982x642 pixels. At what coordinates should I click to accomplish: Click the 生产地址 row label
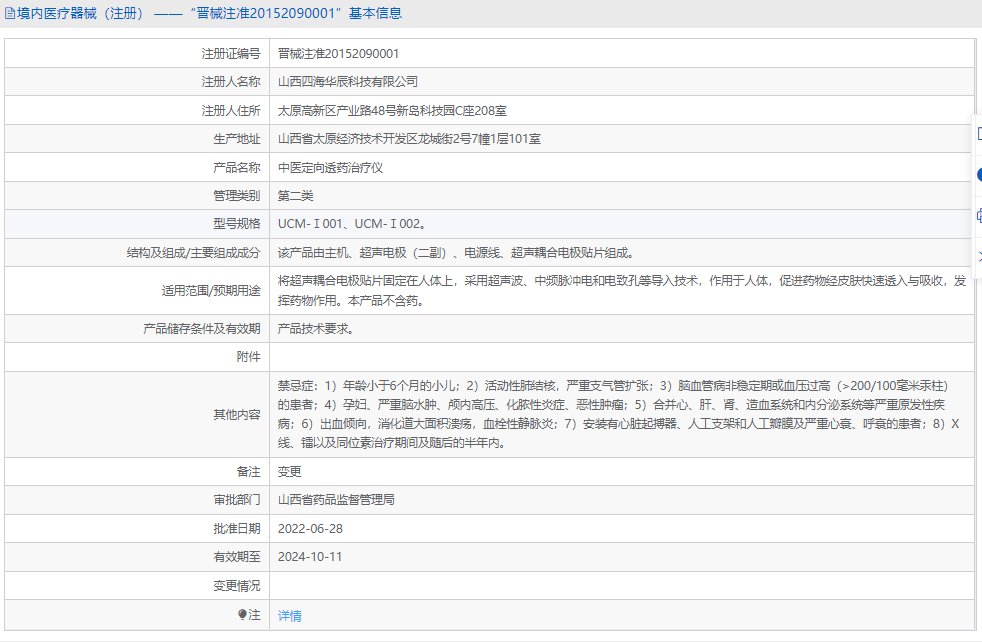pyautogui.click(x=236, y=139)
